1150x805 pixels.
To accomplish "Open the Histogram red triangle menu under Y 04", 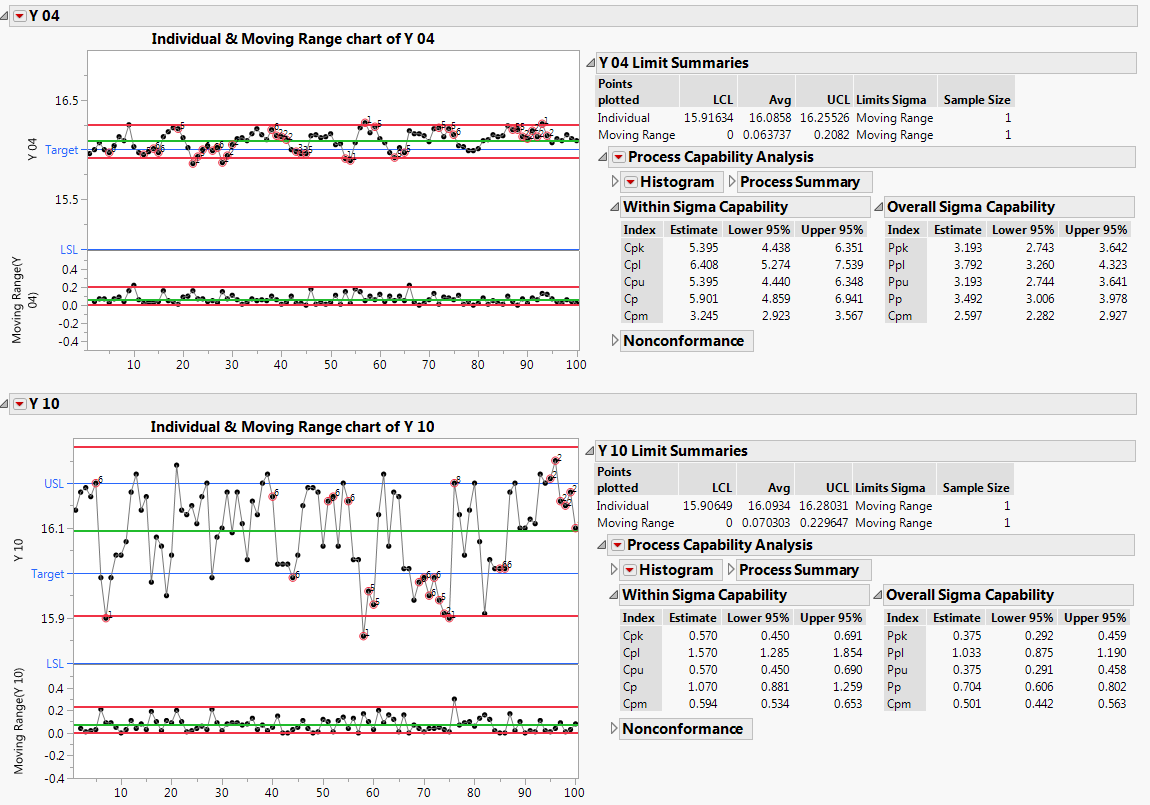I will tap(629, 181).
